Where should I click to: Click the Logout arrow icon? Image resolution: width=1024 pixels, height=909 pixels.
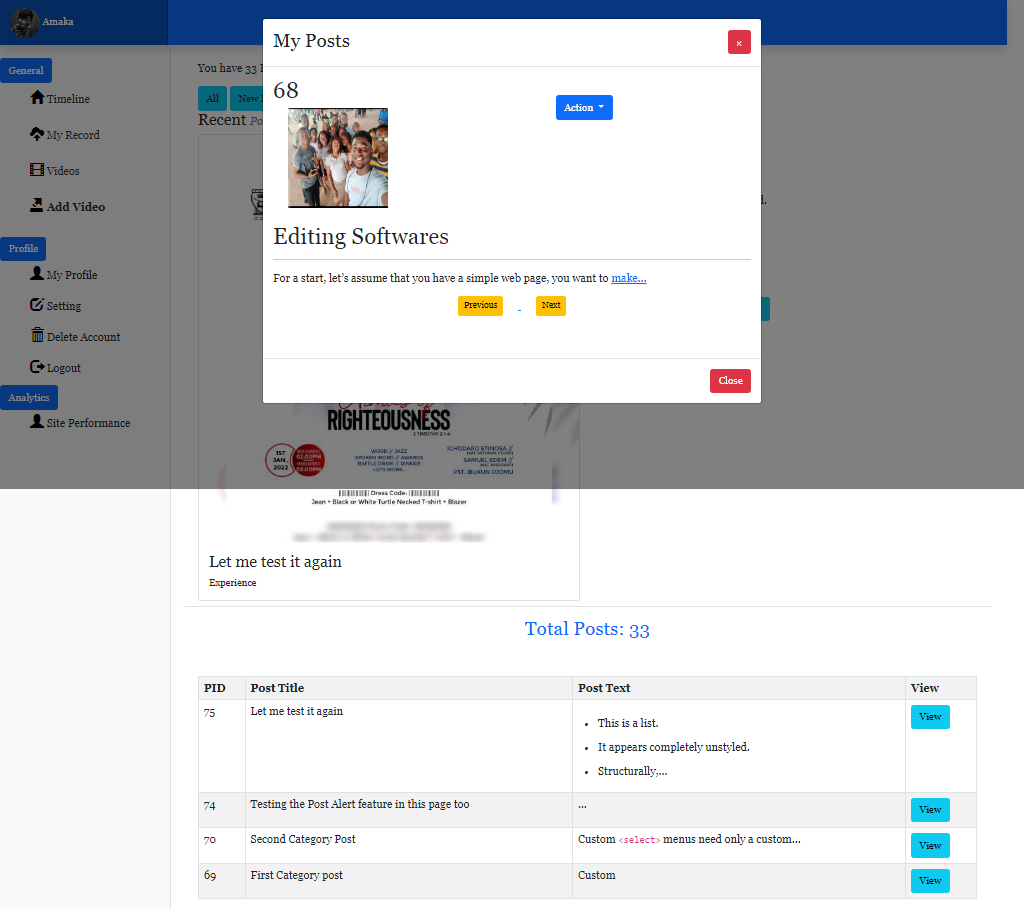coord(37,367)
